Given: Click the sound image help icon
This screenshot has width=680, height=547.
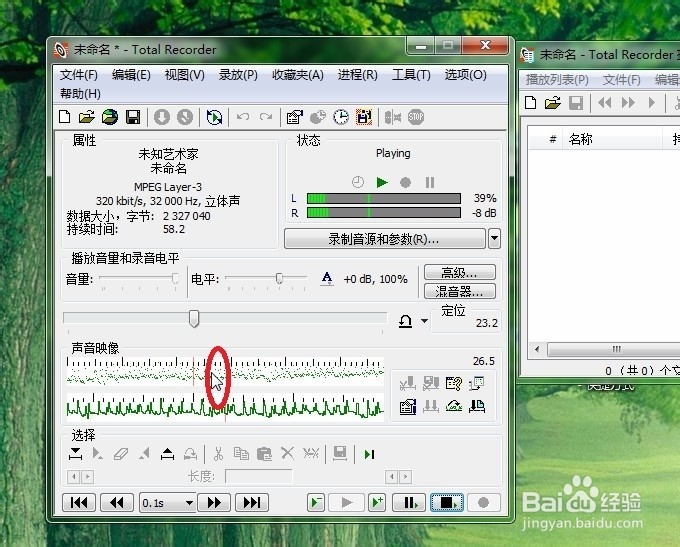Looking at the screenshot, I should click(454, 383).
